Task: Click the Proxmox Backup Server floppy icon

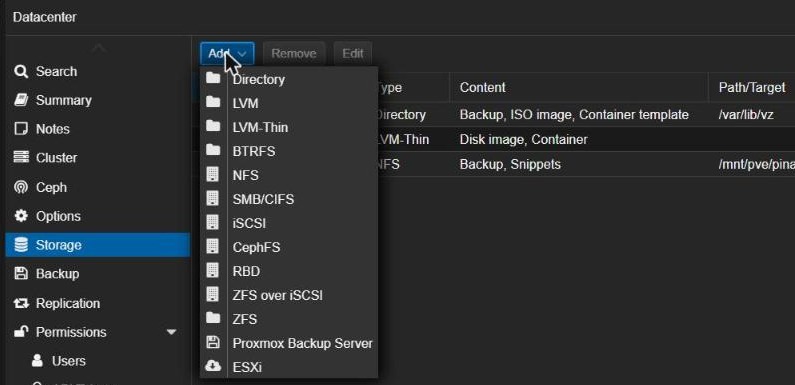Action: (213, 342)
